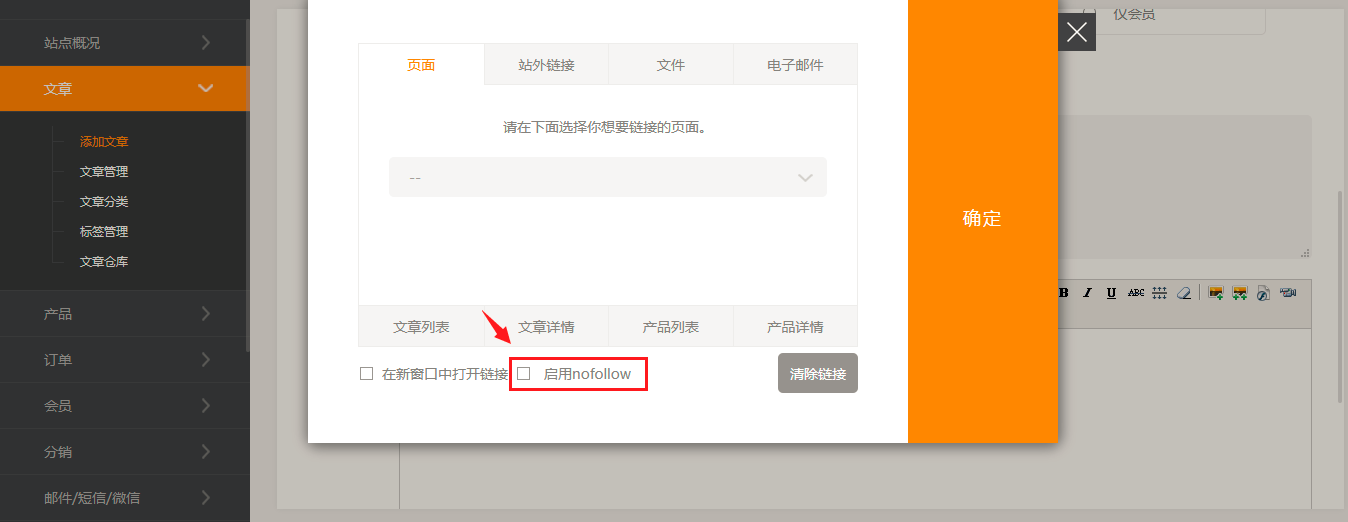Screen dimensions: 1348x522
Task: Insert multiple images icon in toolbar
Action: click(1240, 293)
